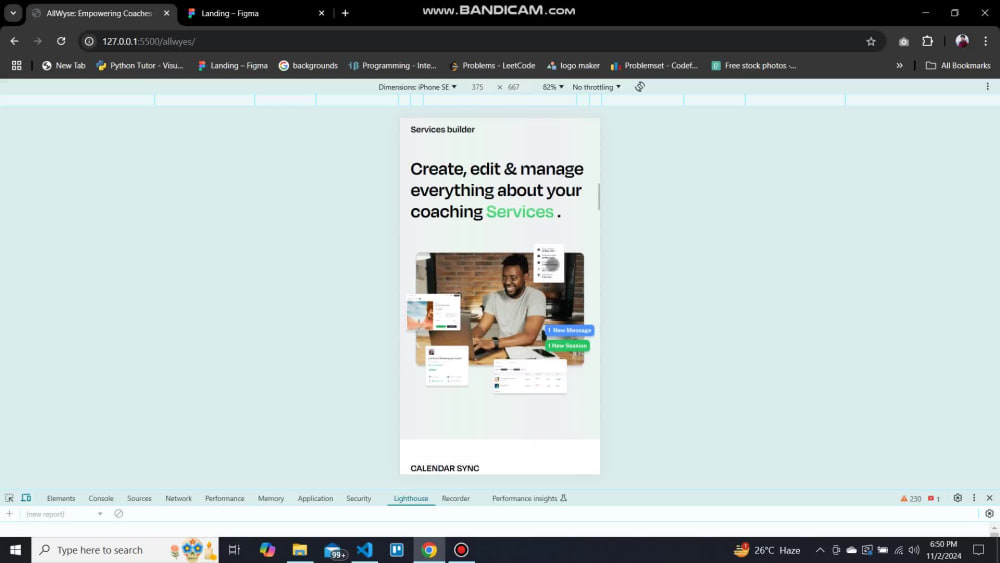Click the browser back arrow
The width and height of the screenshot is (1000, 563).
pos(14,41)
